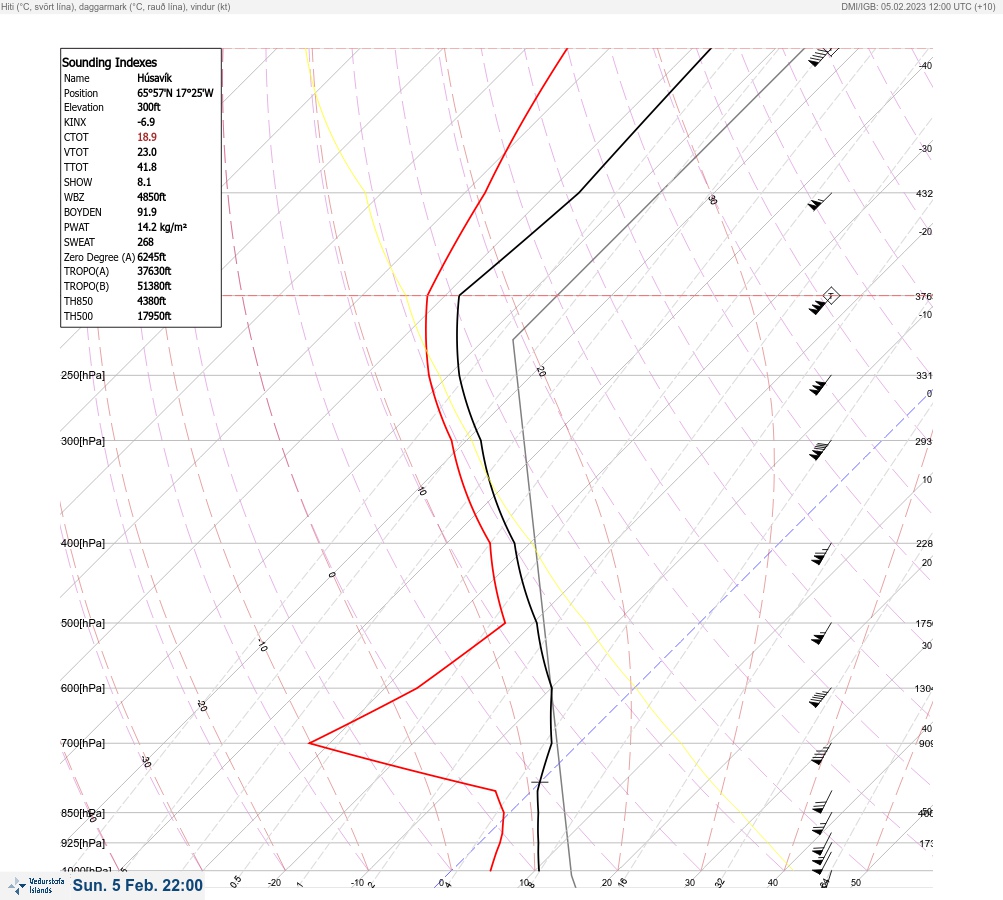Image resolution: width=1003 pixels, height=900 pixels.
Task: Click the '400[hPa]' pressure label
Action: (83, 543)
